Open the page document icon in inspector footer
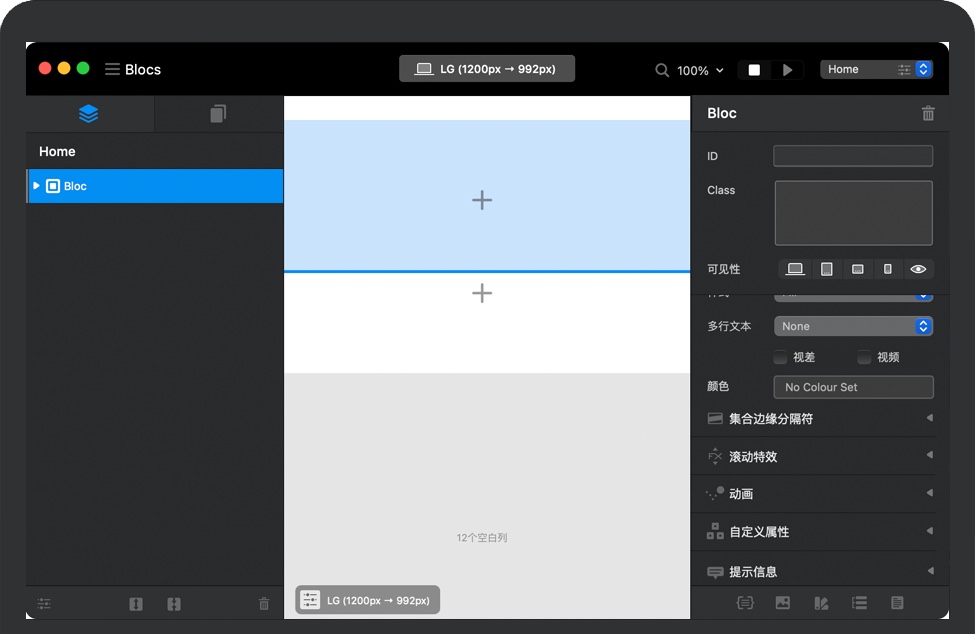975x634 pixels. tap(897, 602)
